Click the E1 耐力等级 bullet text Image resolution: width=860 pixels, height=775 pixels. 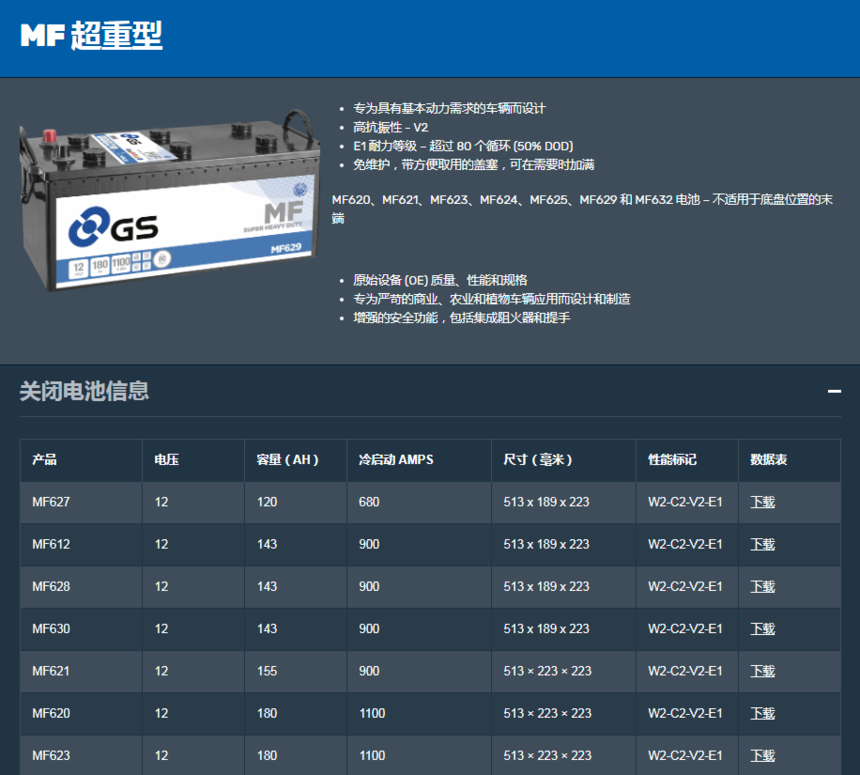(463, 146)
